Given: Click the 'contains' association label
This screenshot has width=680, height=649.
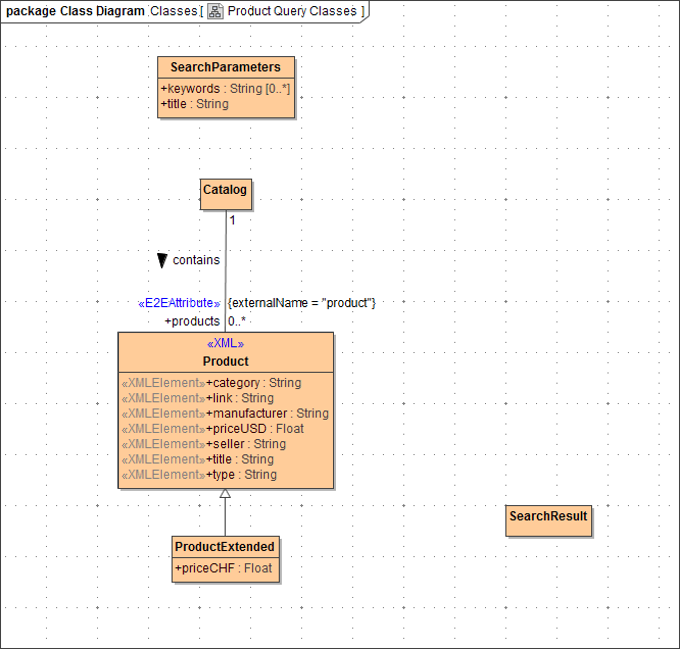Looking at the screenshot, I should tap(196, 260).
